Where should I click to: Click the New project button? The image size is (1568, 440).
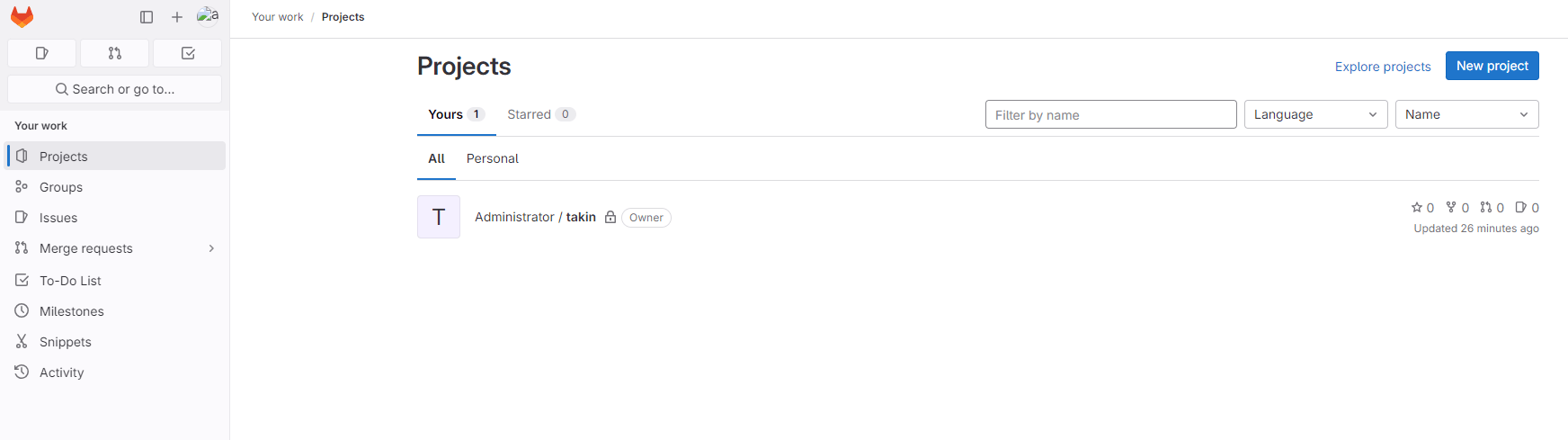[x=1492, y=66]
